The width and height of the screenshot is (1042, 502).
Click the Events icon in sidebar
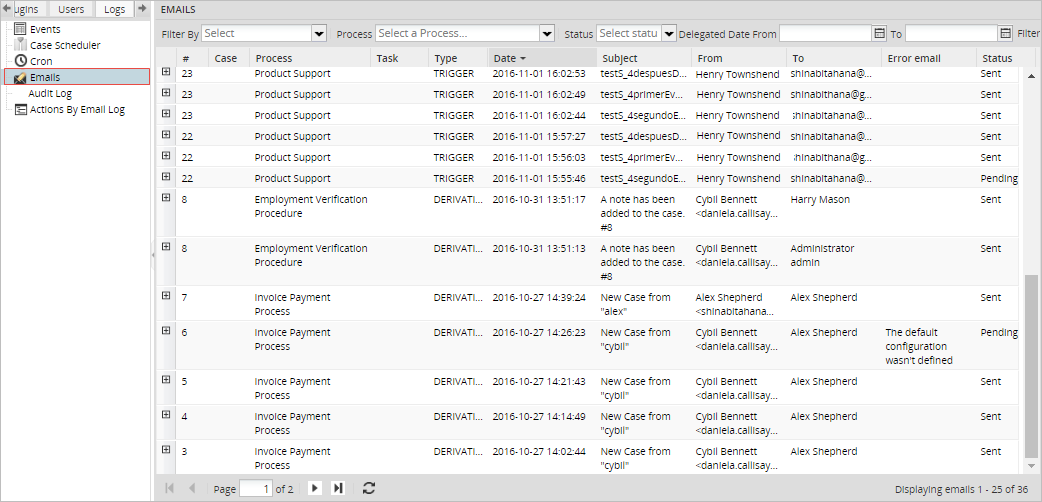(x=20, y=29)
